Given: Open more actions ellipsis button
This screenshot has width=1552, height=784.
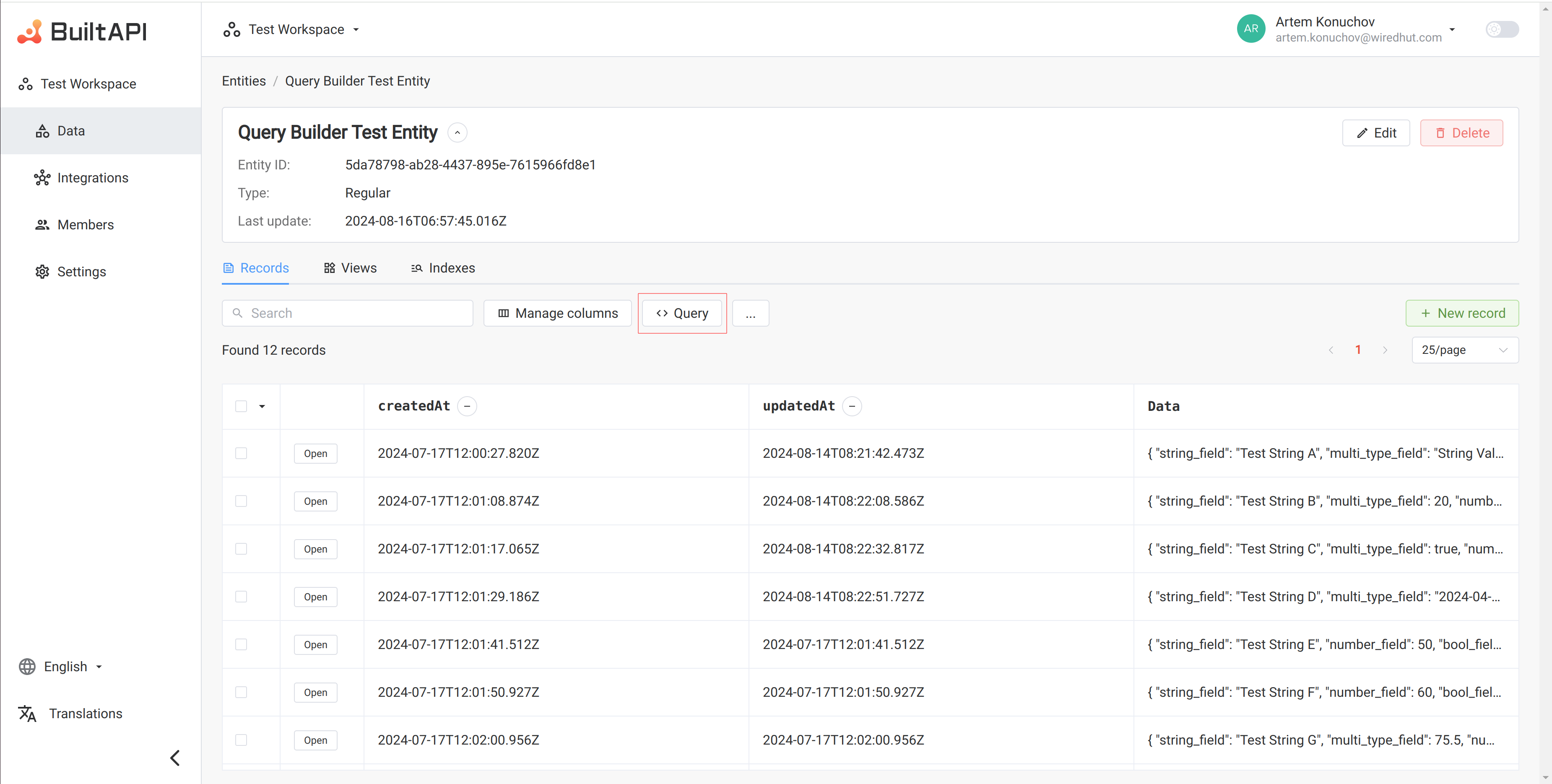Looking at the screenshot, I should point(750,313).
